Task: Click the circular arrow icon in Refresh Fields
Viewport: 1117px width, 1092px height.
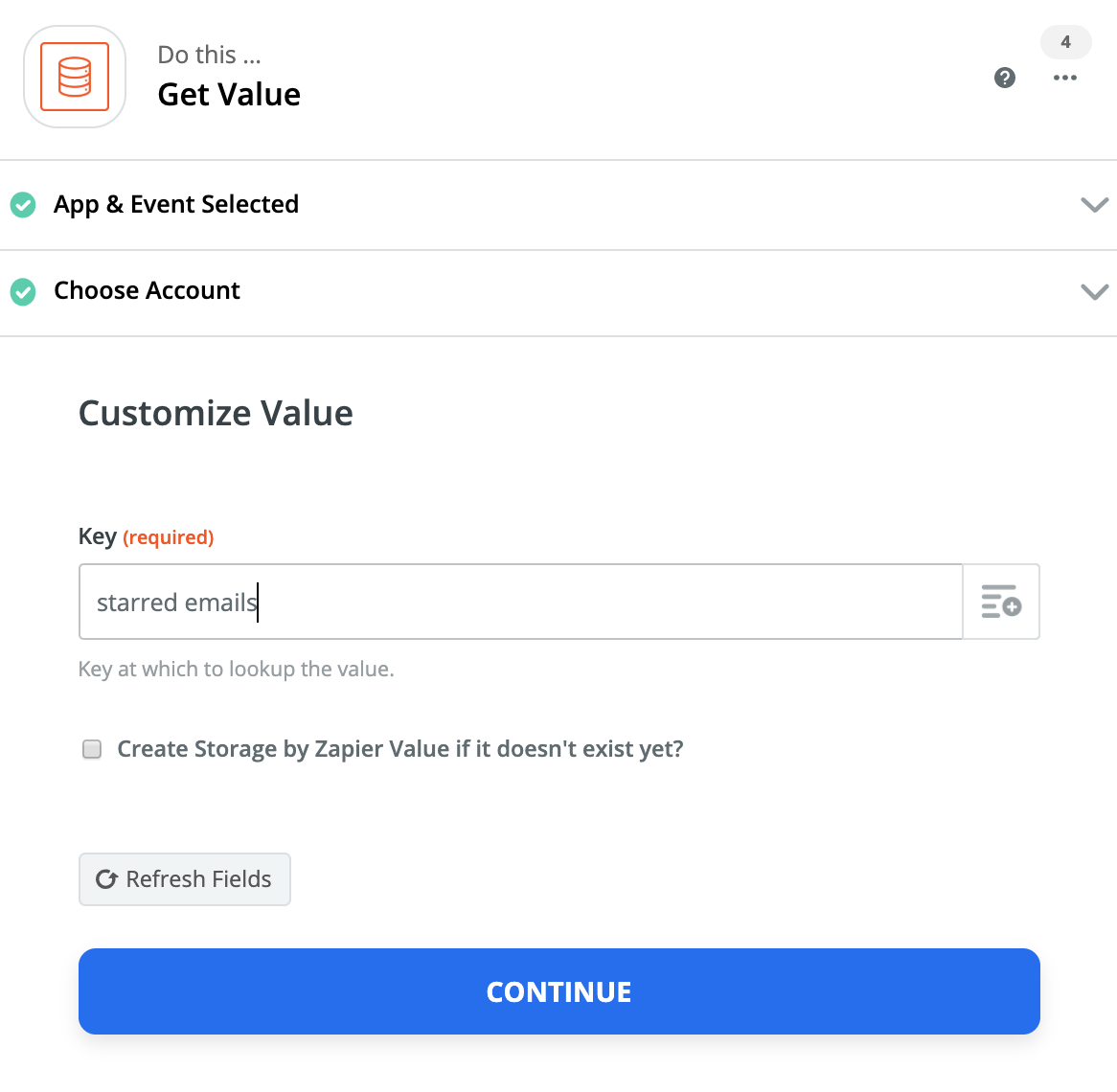Action: click(106, 879)
